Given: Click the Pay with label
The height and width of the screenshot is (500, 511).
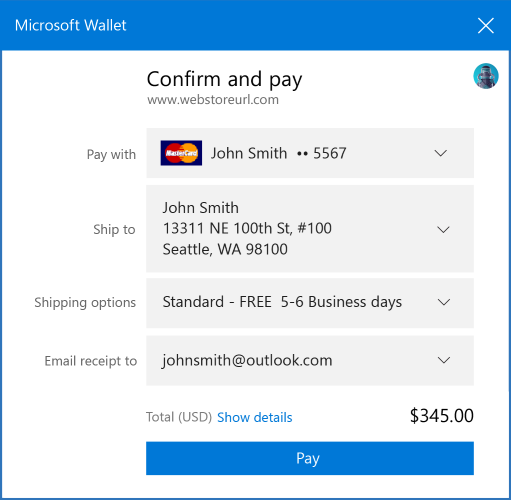Looking at the screenshot, I should point(111,155).
